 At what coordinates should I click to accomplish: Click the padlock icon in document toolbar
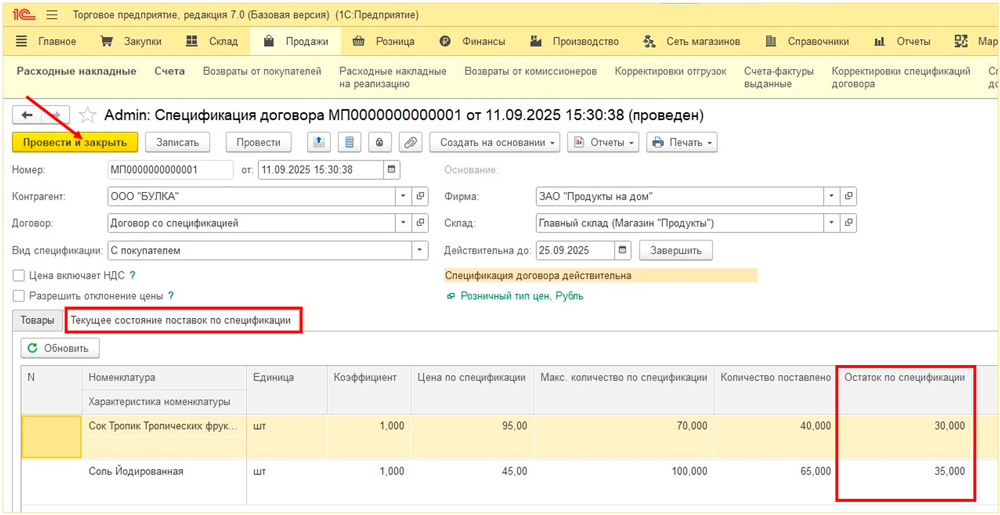coord(380,143)
